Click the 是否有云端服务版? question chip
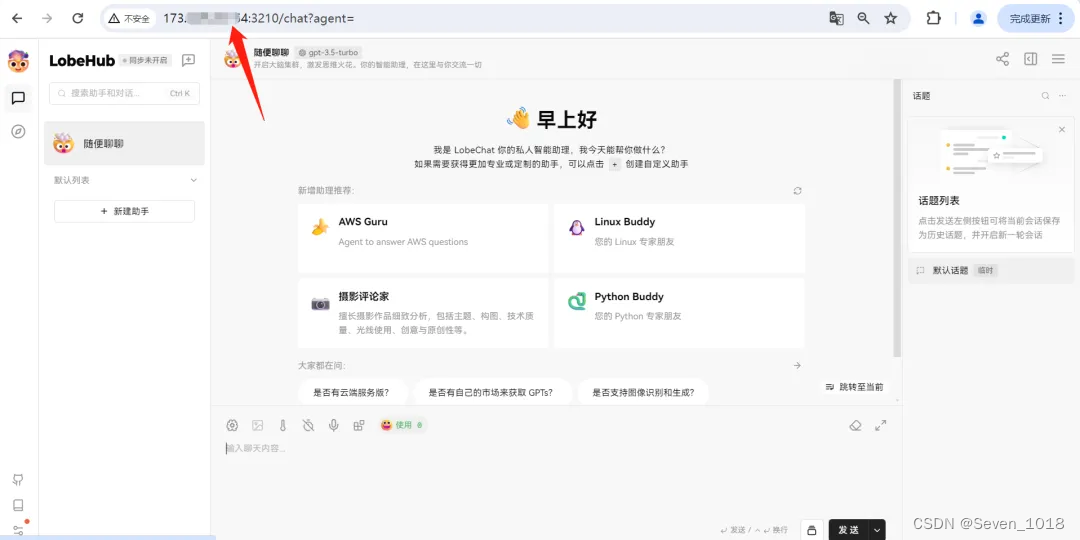 pyautogui.click(x=351, y=393)
